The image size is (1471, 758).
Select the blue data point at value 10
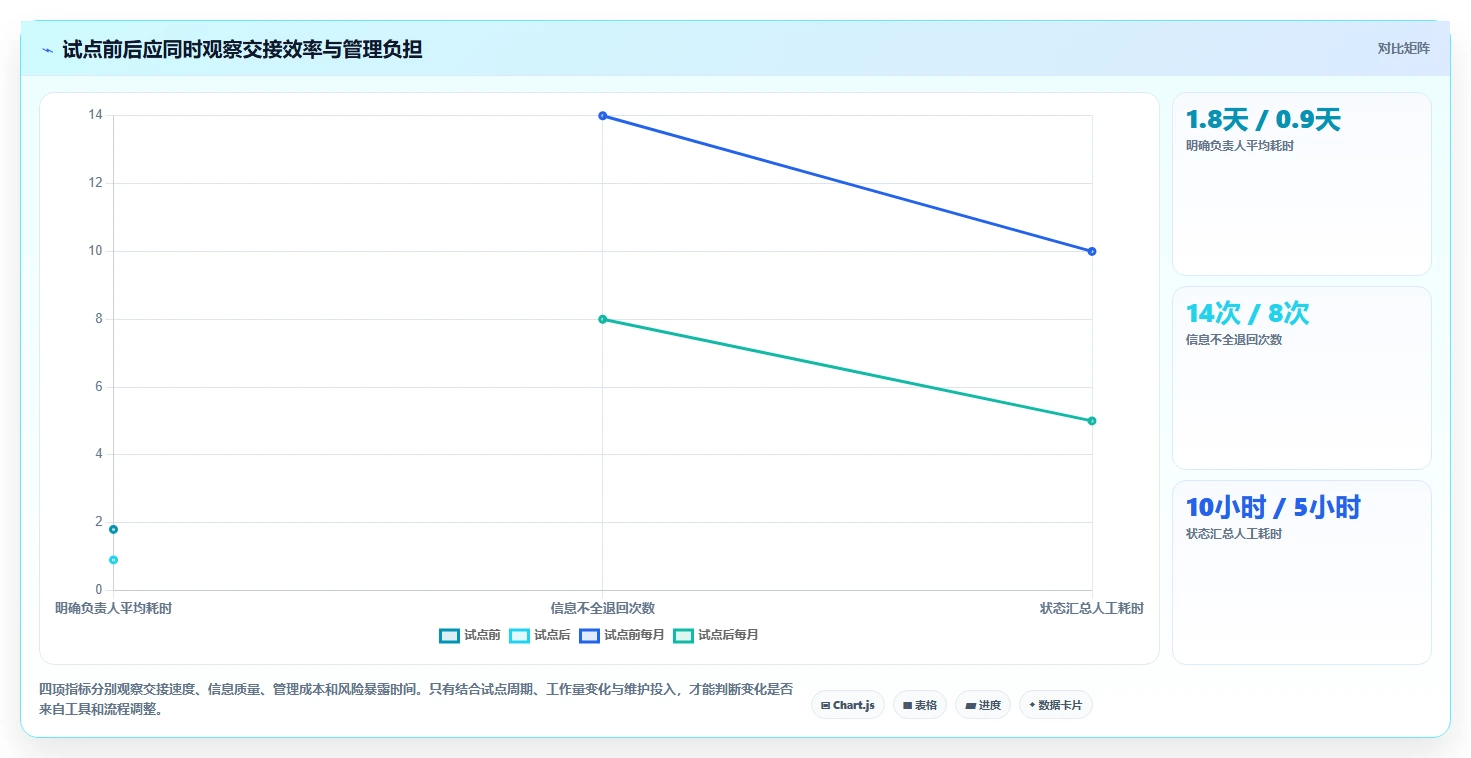[x=1092, y=251]
